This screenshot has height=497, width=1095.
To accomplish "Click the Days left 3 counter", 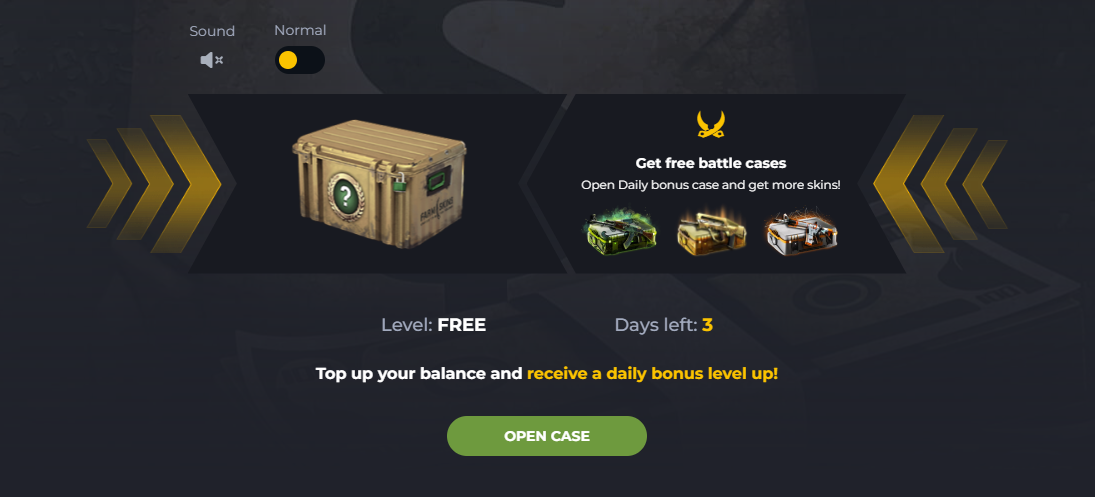I will tap(663, 325).
